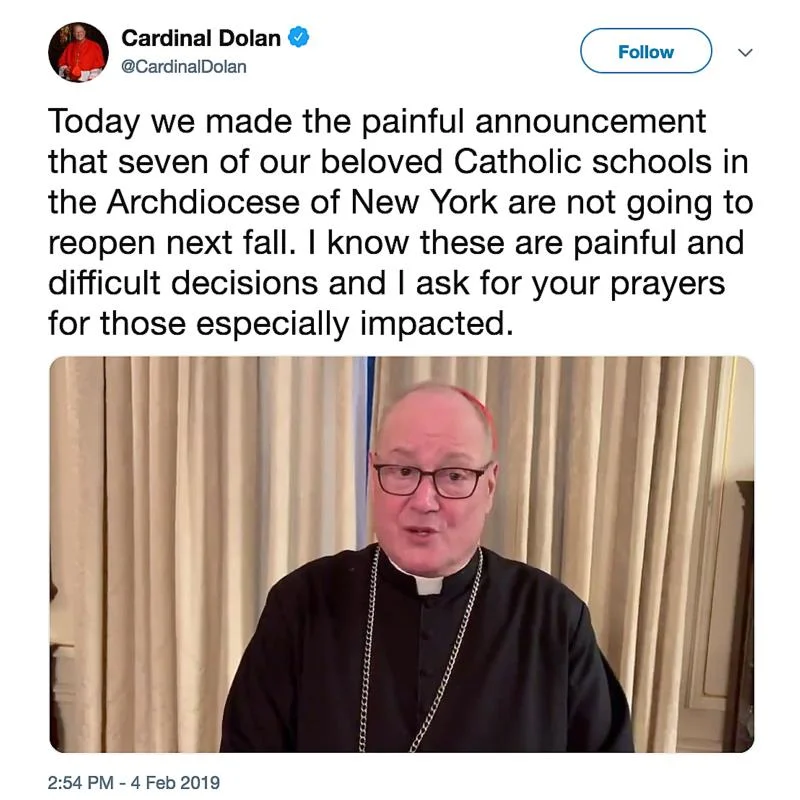Expand the tweet options chevron menu
Viewport: 800px width, 800px height.
click(745, 52)
